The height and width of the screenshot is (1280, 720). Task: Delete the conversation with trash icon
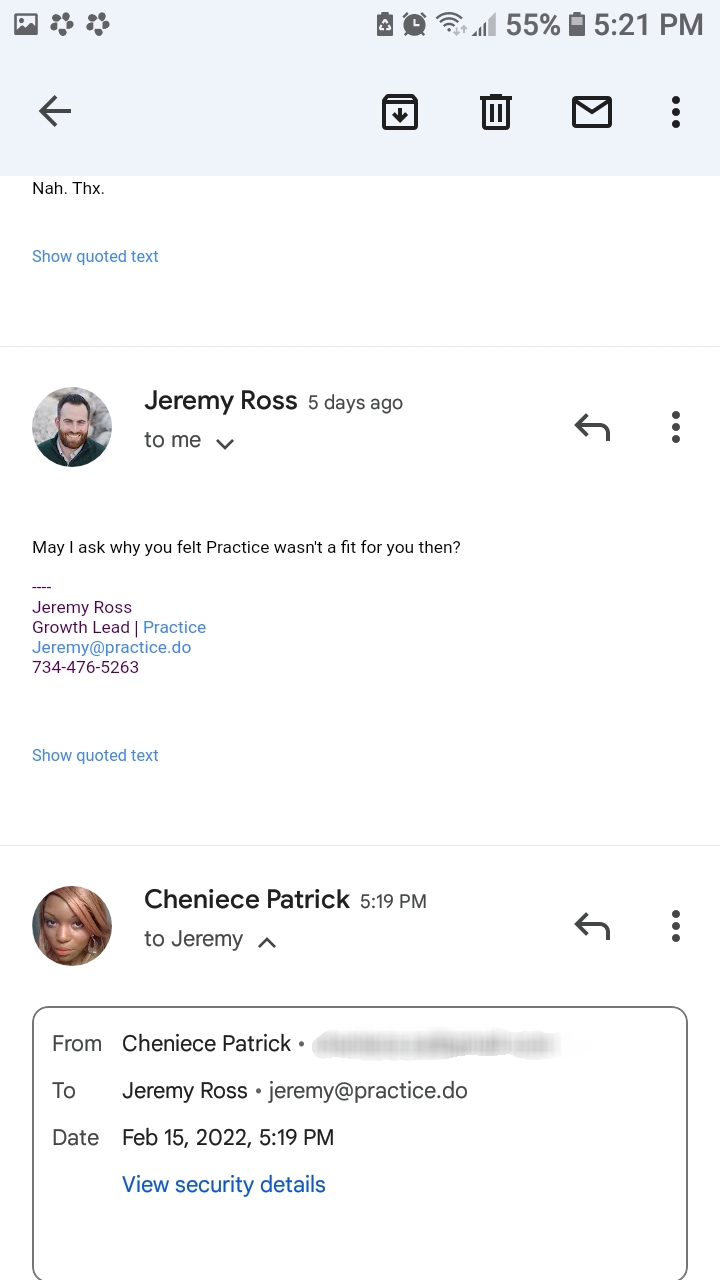click(x=496, y=111)
